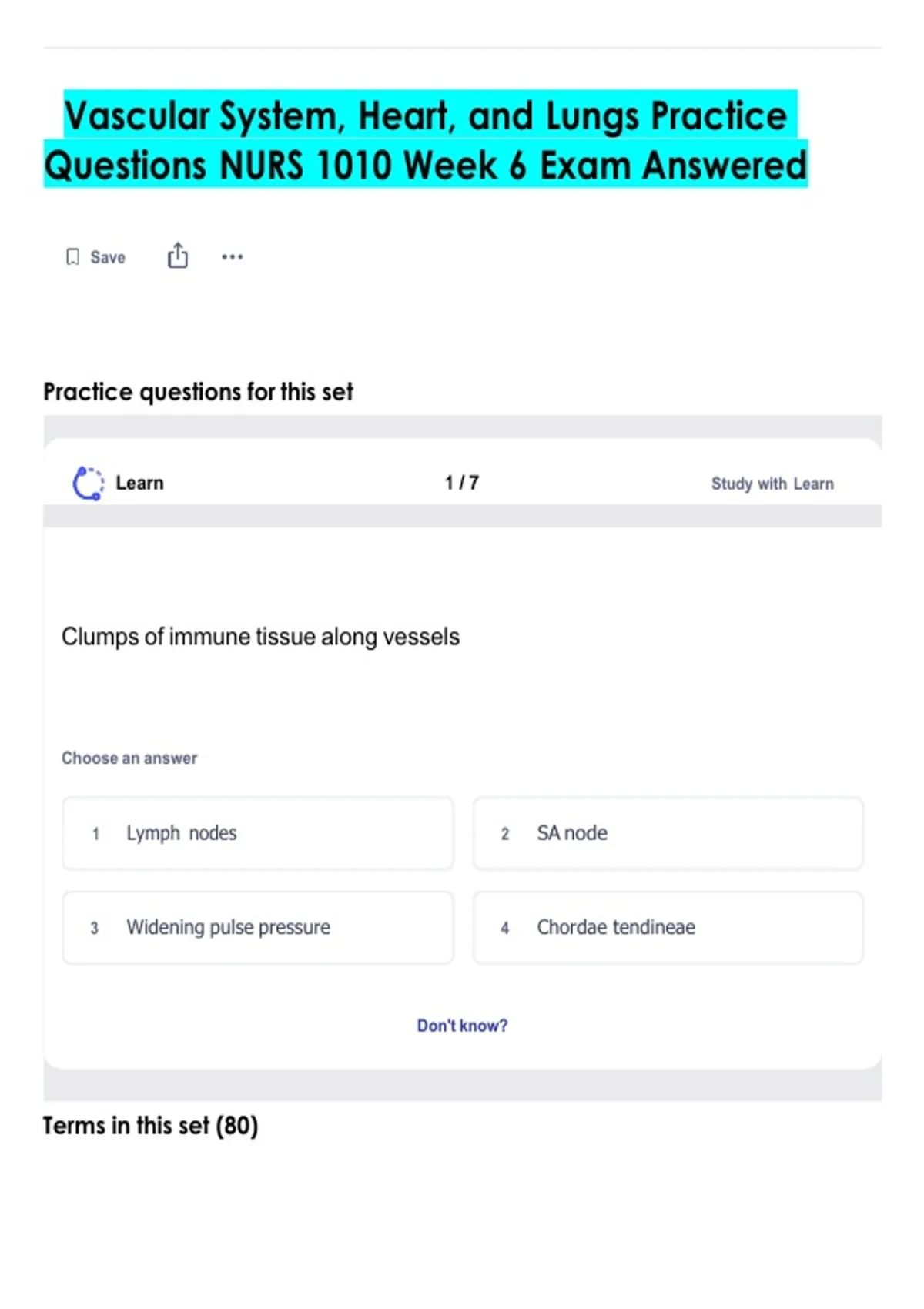Select the Chordae tendineae answer option
The height and width of the screenshot is (1309, 924).
(x=668, y=927)
